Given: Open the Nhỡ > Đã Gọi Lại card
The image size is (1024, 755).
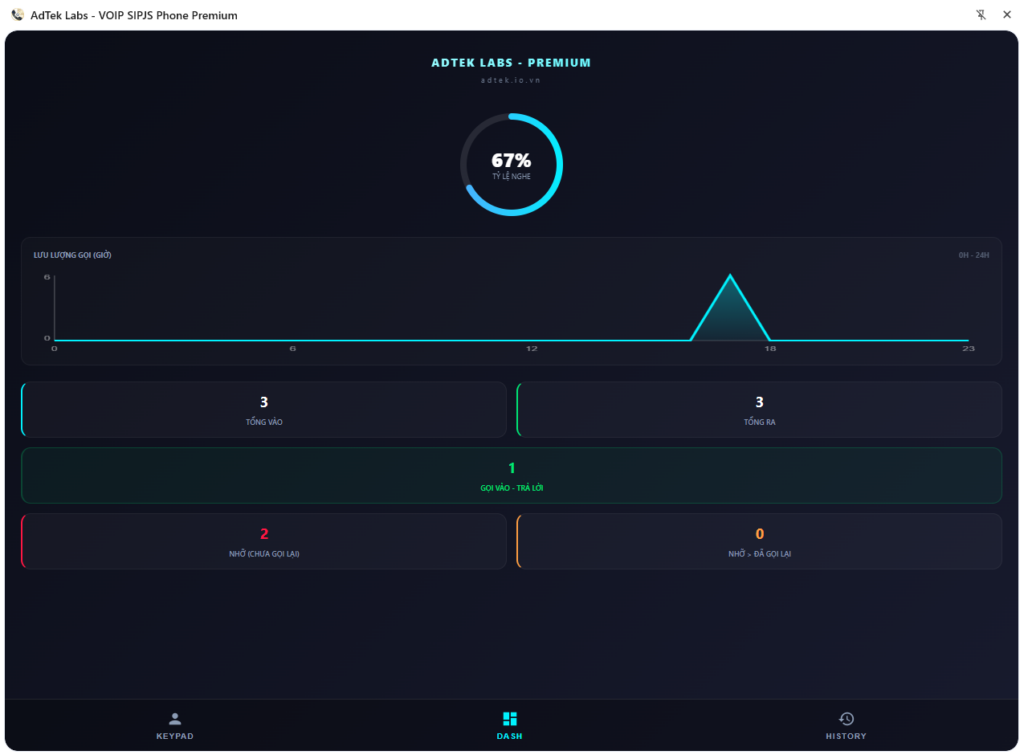Looking at the screenshot, I should point(759,541).
